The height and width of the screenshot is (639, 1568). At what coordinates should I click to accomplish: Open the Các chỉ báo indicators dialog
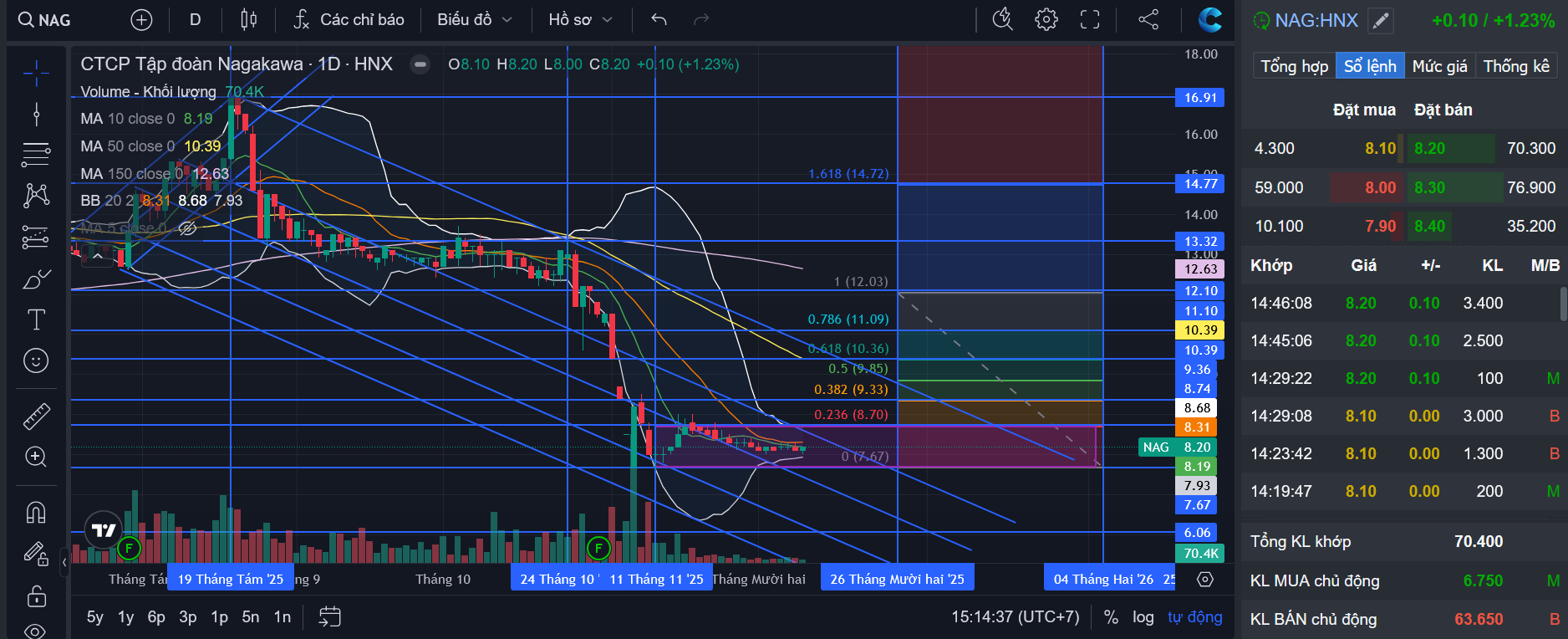pos(349,20)
